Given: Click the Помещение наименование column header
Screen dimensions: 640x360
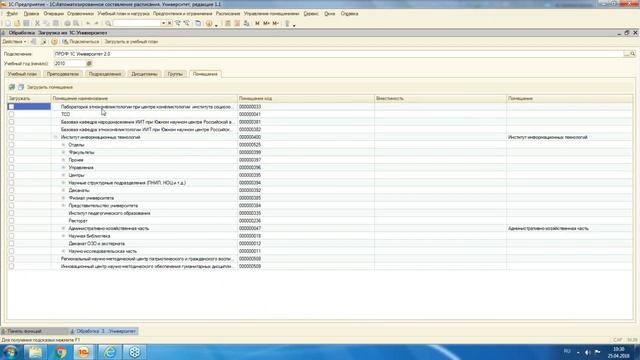Looking at the screenshot, I should [144, 98].
